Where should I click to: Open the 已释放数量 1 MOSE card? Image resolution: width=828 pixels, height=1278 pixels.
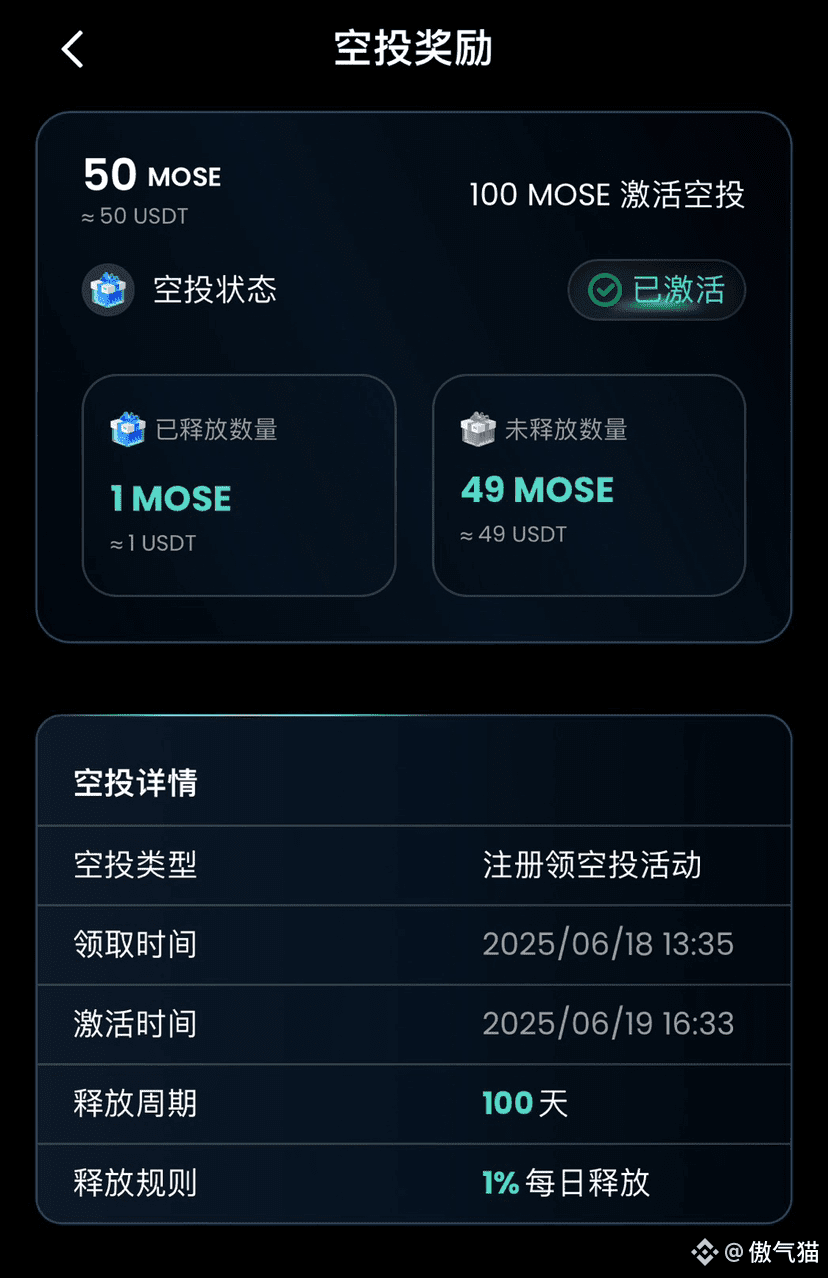239,485
